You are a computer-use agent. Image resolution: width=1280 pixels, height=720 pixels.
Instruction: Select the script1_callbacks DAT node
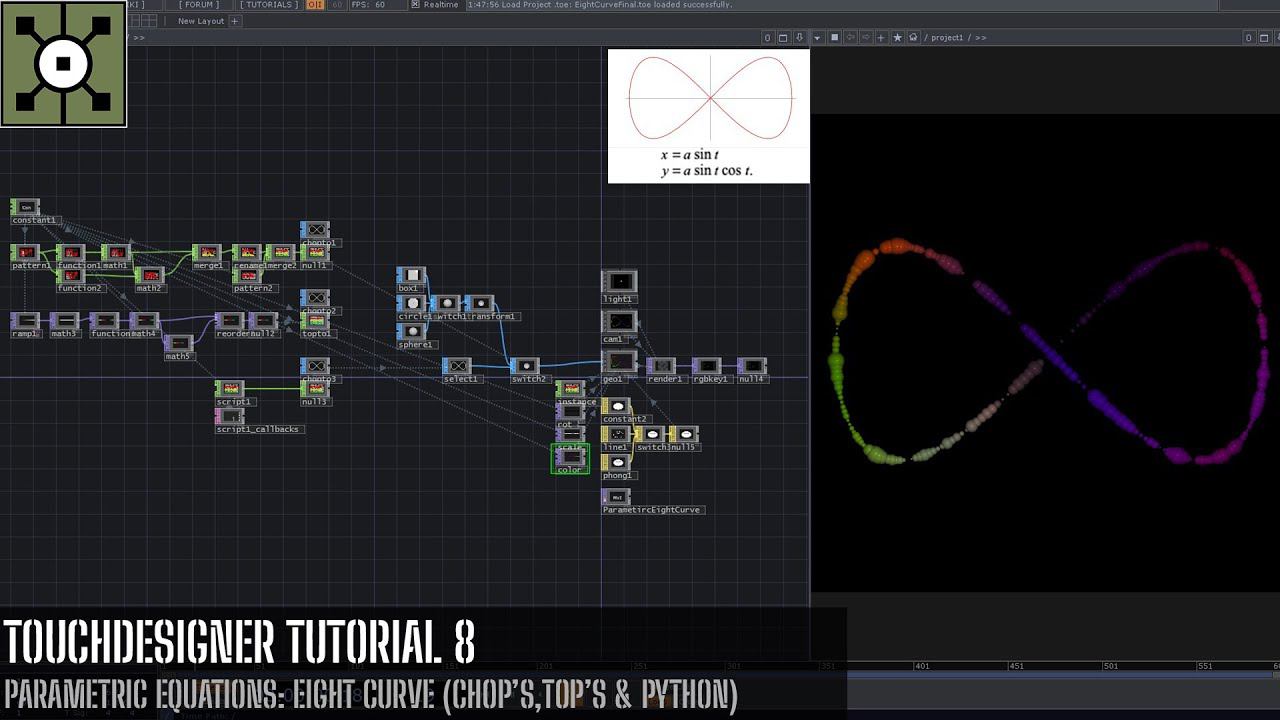coord(230,416)
